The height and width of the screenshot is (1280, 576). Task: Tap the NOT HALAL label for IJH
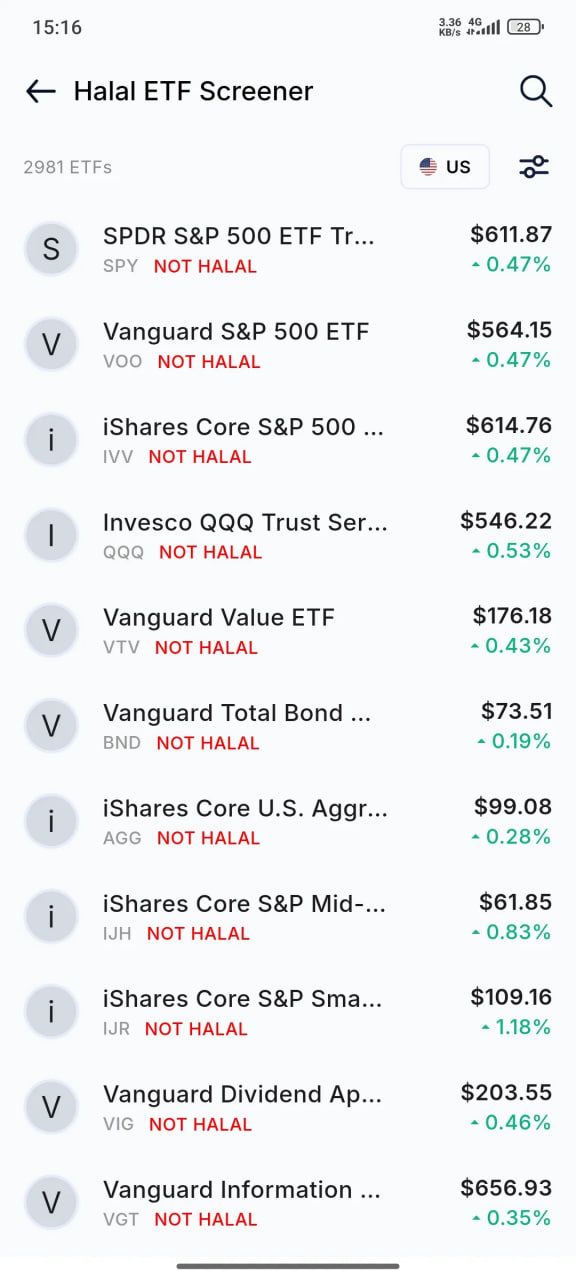[198, 934]
